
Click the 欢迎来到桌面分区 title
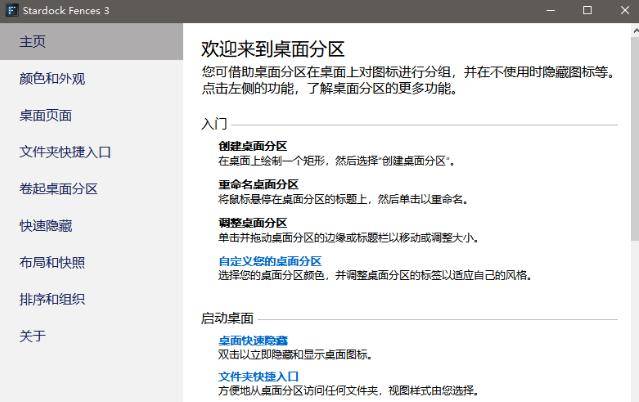(273, 49)
